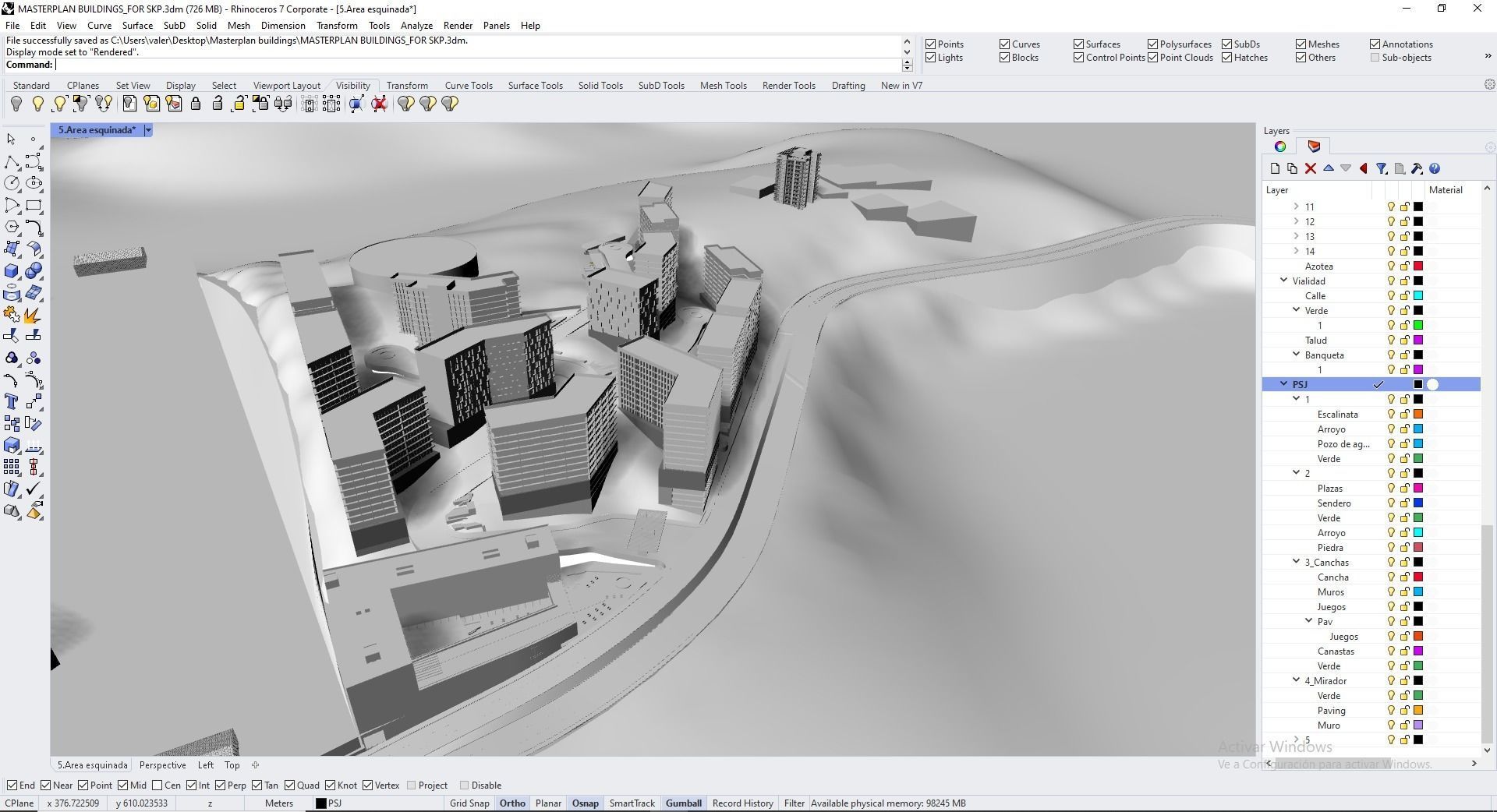Viewport: 1497px width, 812px height.
Task: Enable the Cen osnap checkbox
Action: pos(157,786)
